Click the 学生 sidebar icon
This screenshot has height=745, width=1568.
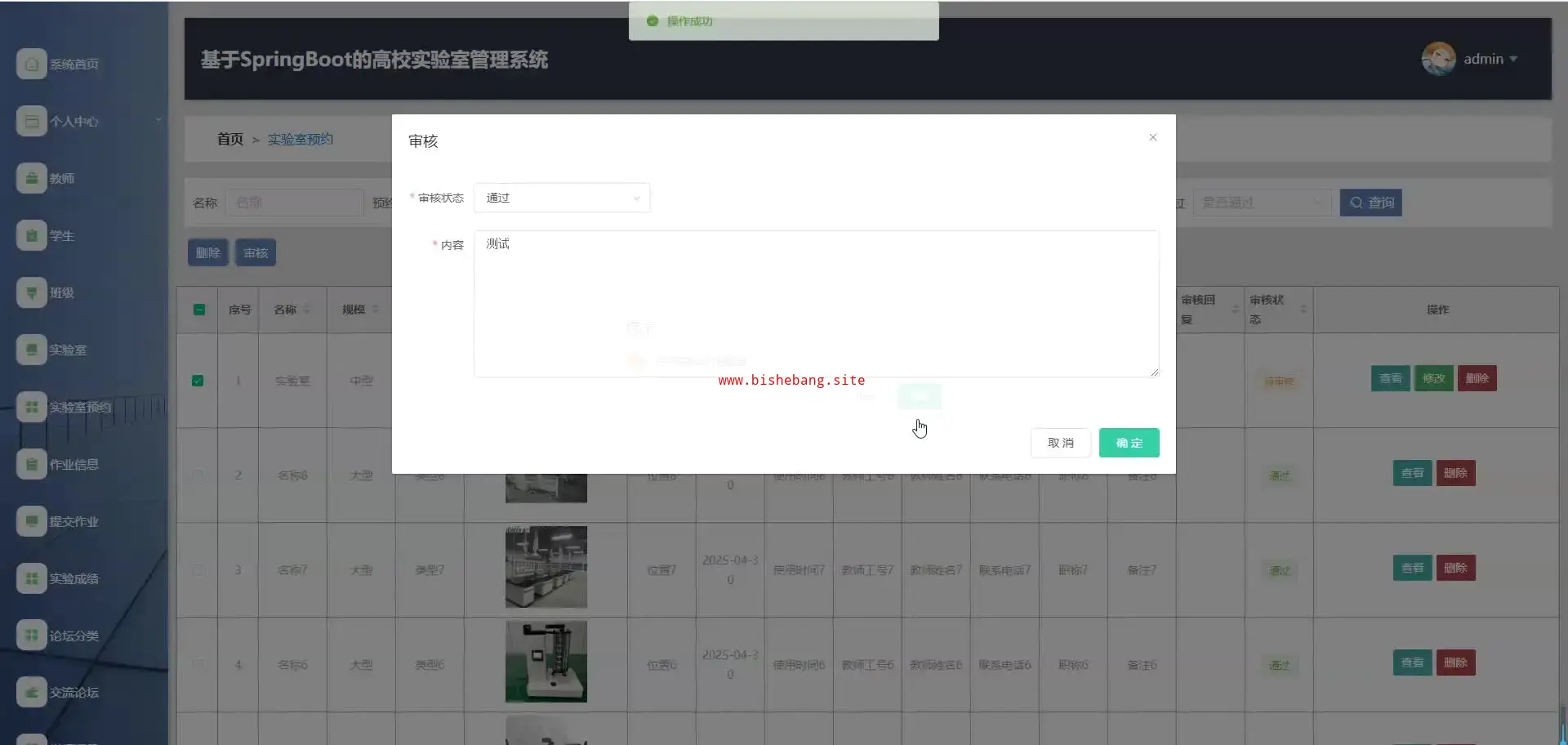[x=31, y=235]
